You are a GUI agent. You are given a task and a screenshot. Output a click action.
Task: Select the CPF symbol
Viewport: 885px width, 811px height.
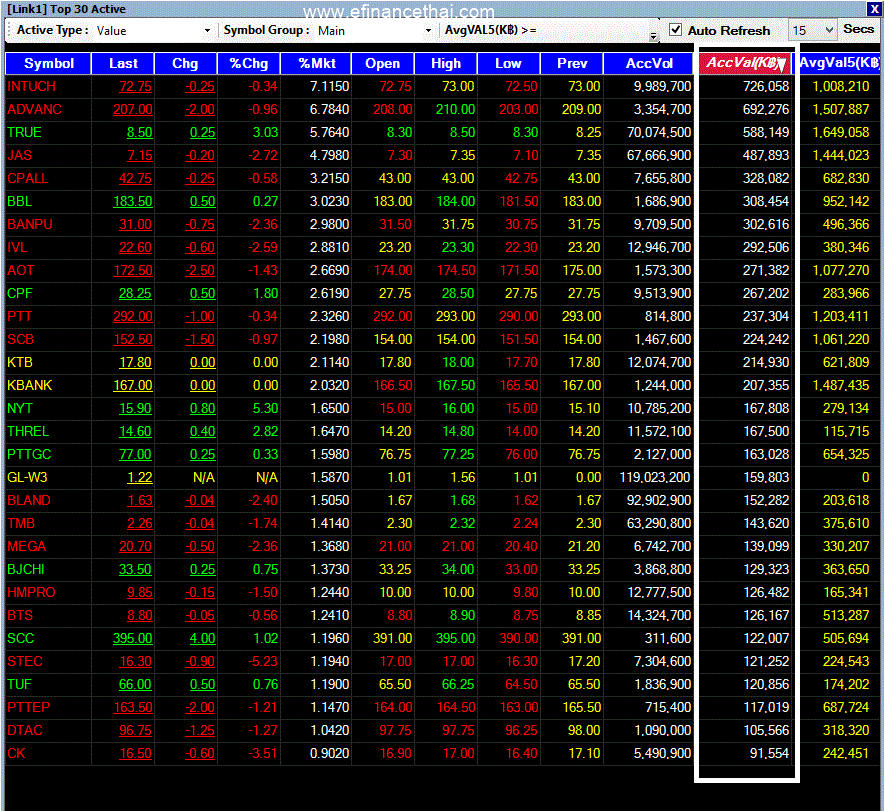pos(20,293)
